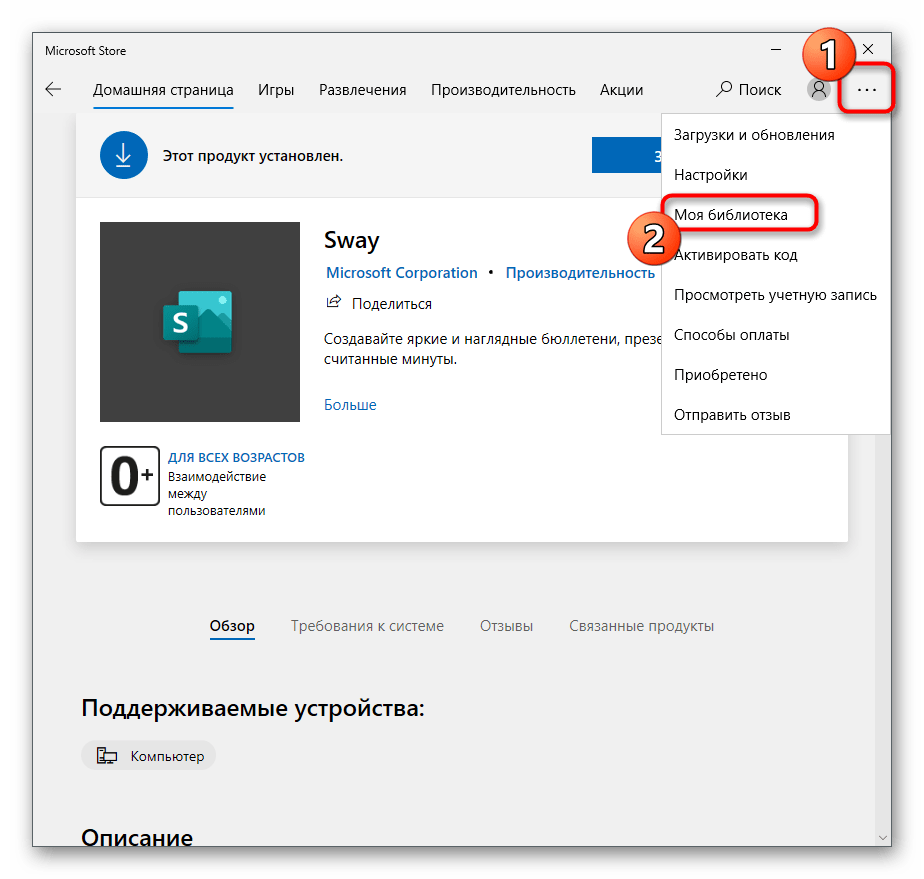Click the back arrow icon
Screen dimensions: 924x879
click(53, 90)
